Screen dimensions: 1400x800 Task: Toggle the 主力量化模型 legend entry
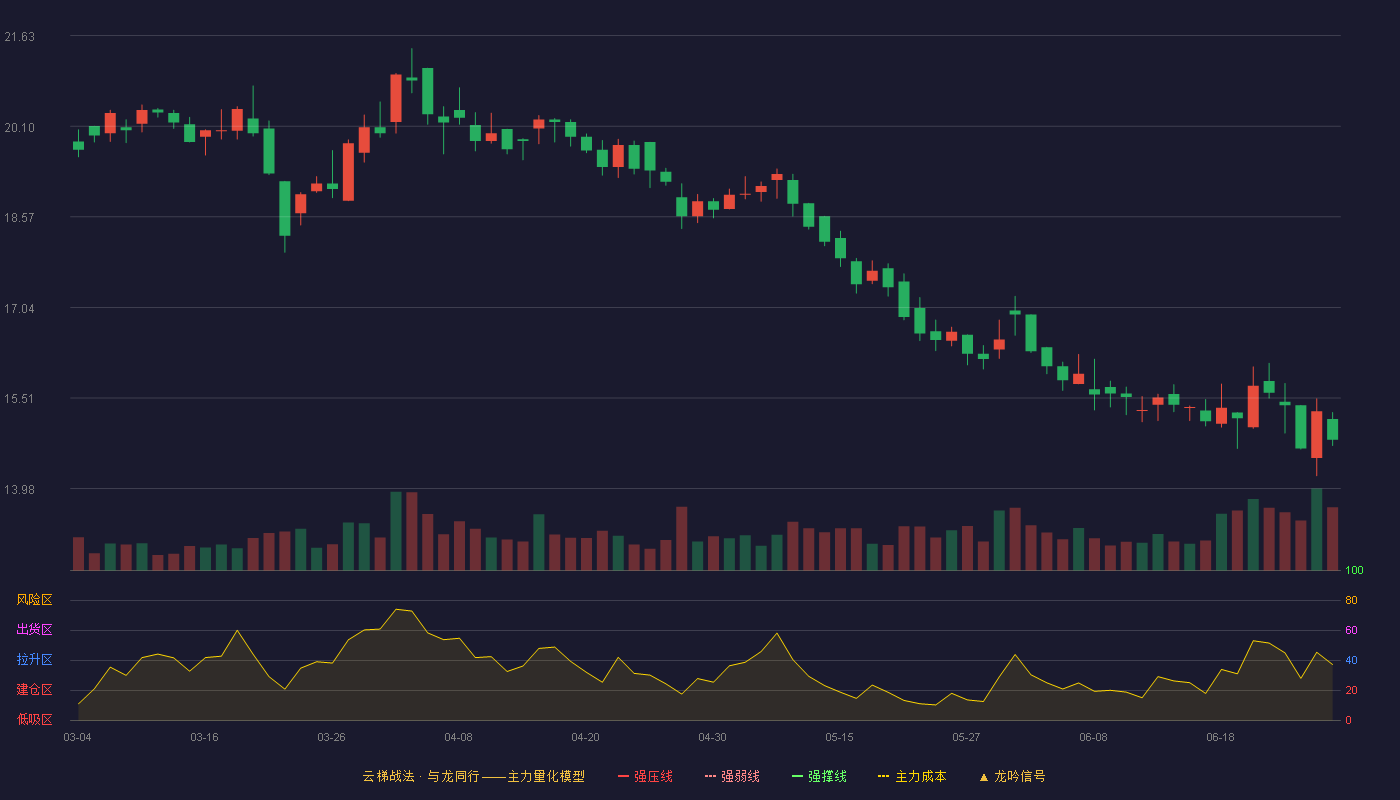click(473, 777)
